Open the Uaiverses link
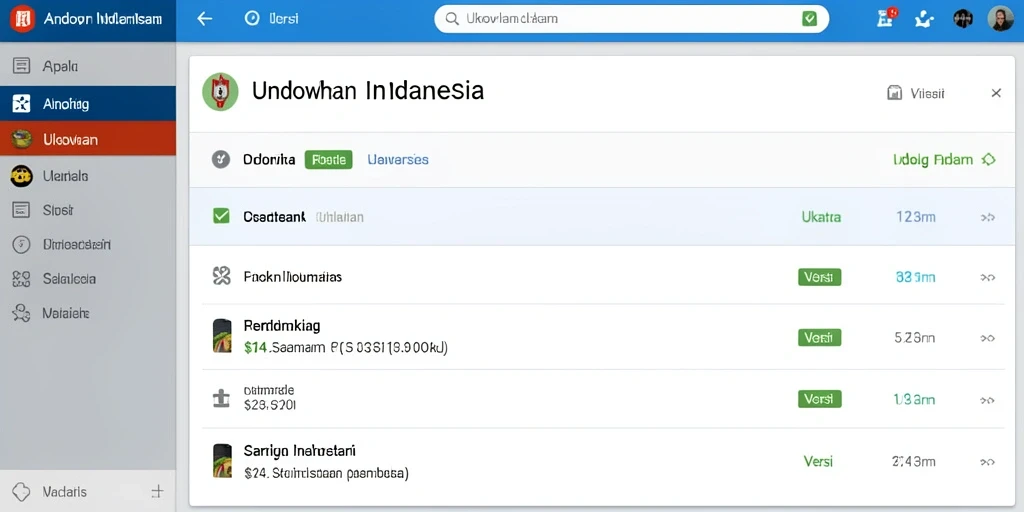The width and height of the screenshot is (1024, 512). 398,159
